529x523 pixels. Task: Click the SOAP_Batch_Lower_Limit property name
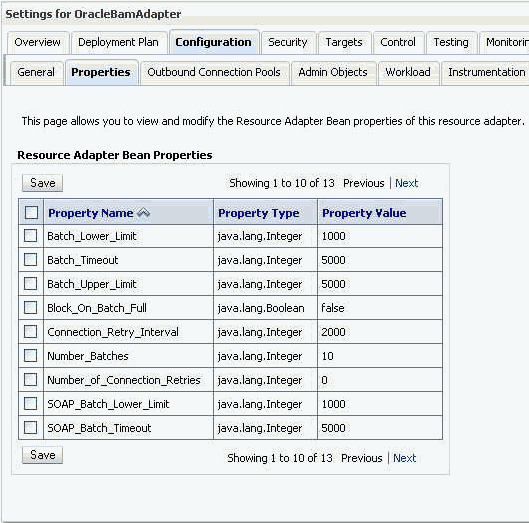(x=108, y=404)
